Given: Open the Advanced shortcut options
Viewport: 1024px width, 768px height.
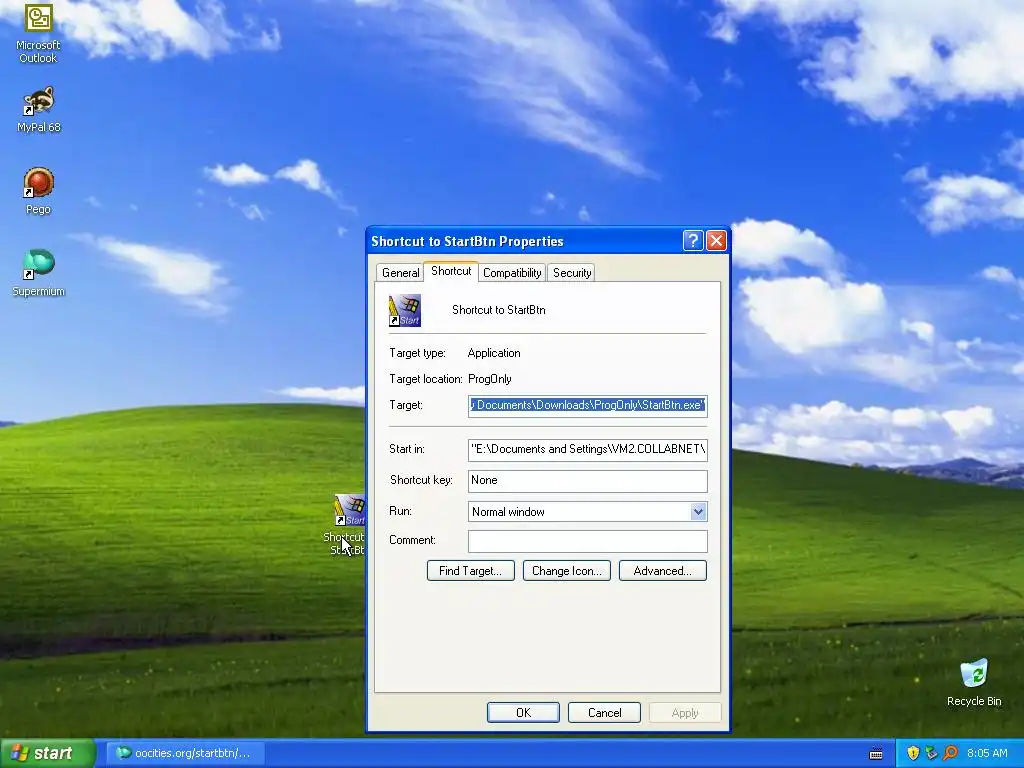Looking at the screenshot, I should pos(662,571).
